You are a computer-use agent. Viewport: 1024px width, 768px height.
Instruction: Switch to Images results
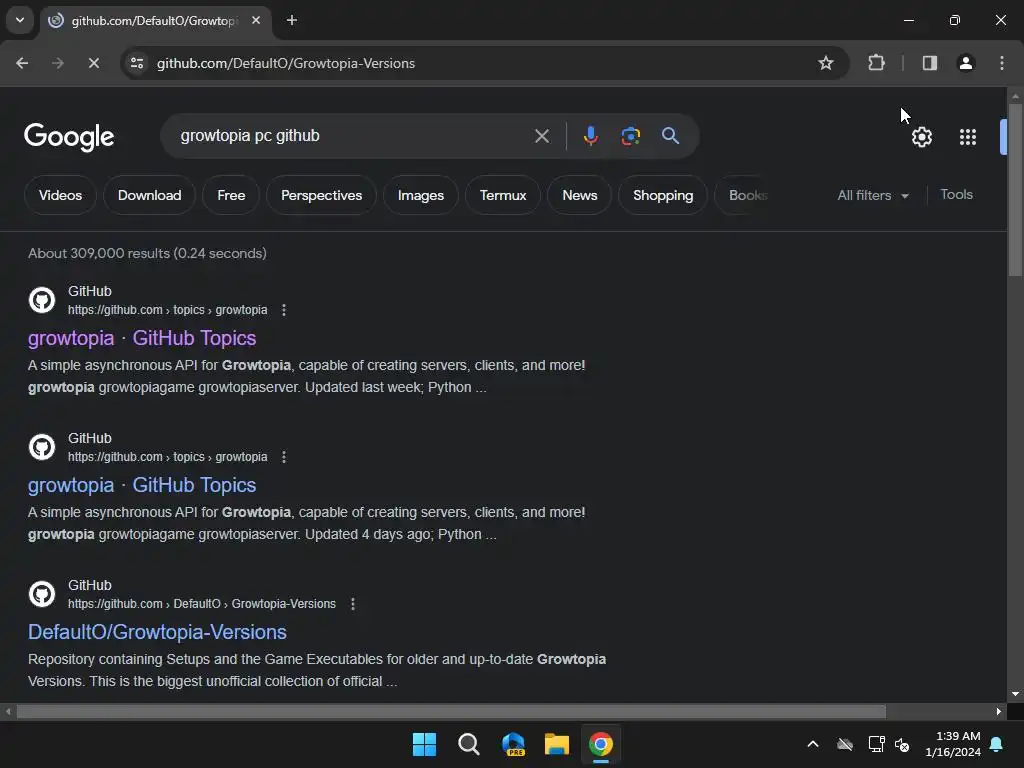click(421, 195)
